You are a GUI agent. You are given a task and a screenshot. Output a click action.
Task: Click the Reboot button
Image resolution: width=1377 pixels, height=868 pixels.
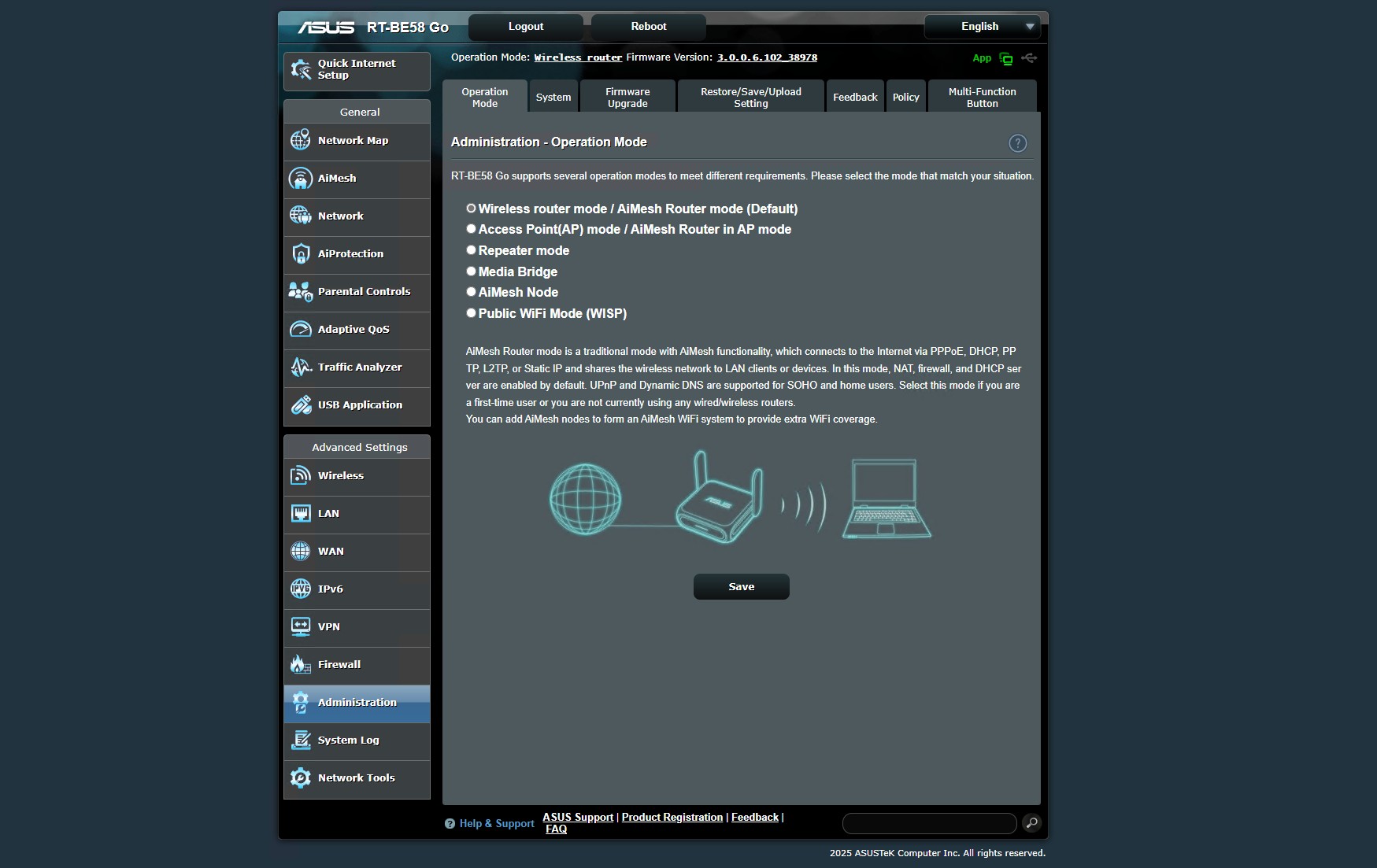[649, 27]
